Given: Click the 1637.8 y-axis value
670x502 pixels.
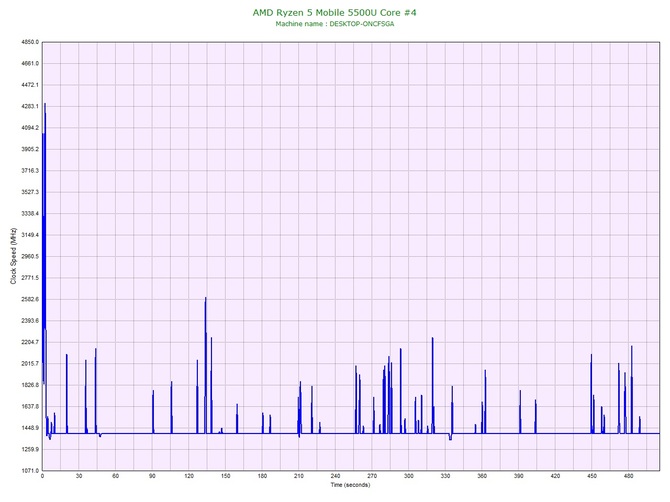Looking at the screenshot, I should pyautogui.click(x=30, y=406).
